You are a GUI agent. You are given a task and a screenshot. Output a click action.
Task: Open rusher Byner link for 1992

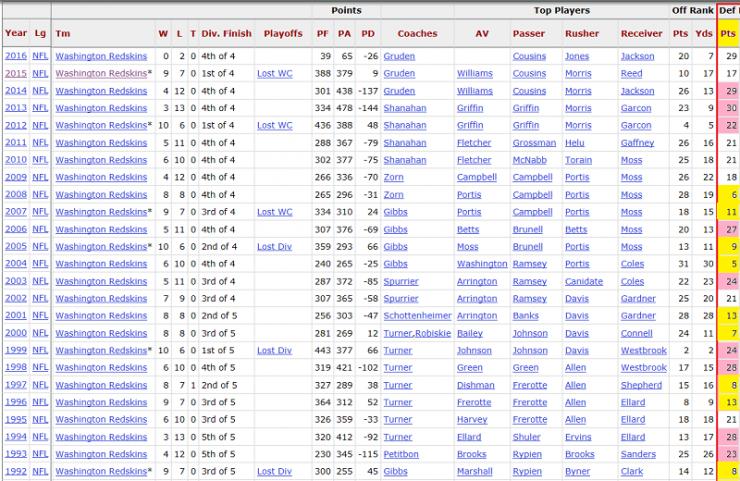[x=578, y=472]
